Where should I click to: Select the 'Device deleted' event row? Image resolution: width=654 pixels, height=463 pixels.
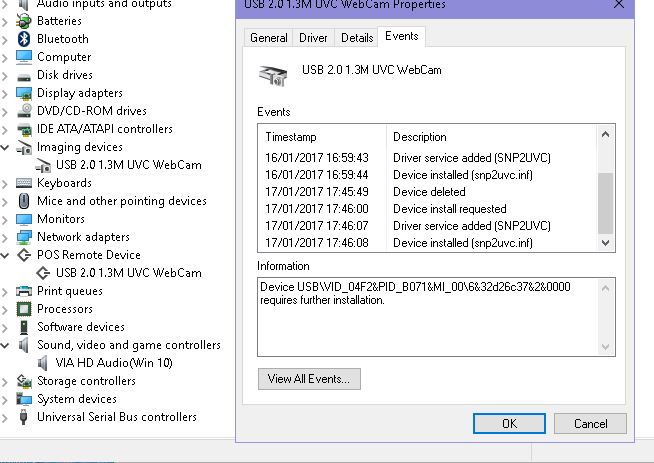click(x=430, y=192)
